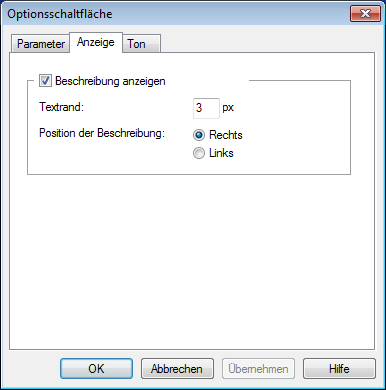386x390 pixels.
Task: Click the 'px' unit label
Action: pos(228,108)
